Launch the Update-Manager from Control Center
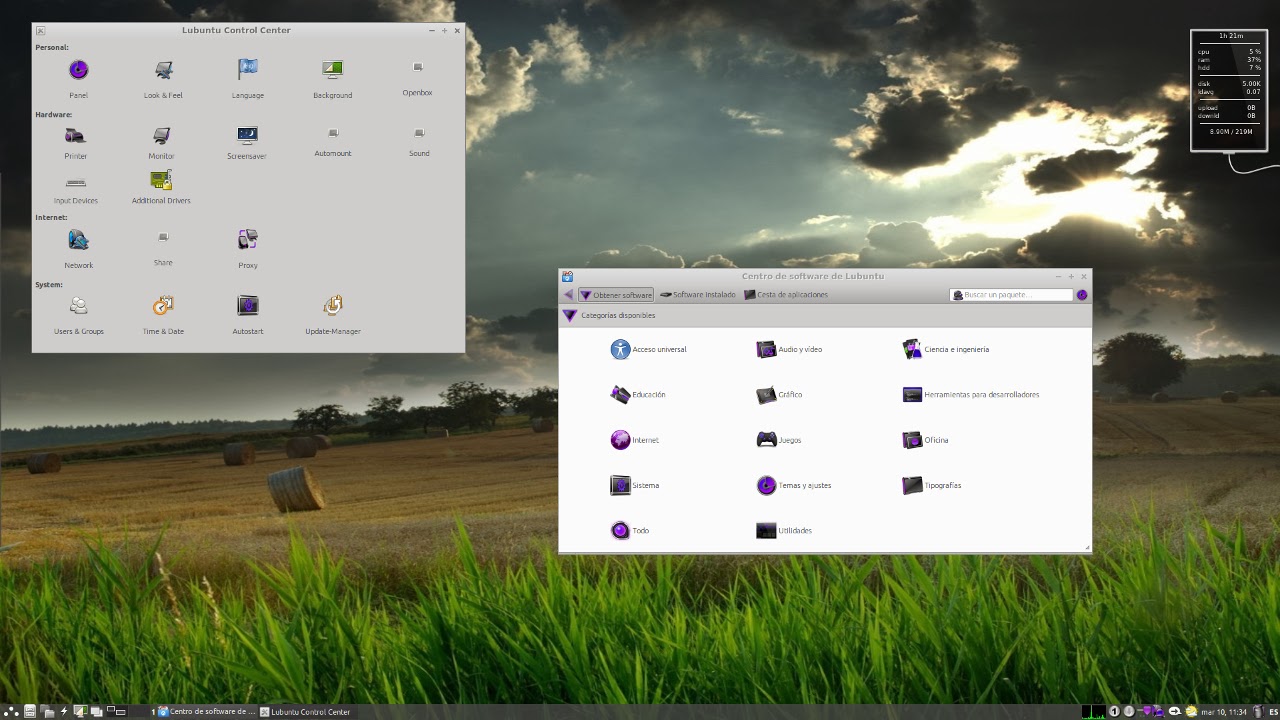Screen dimensions: 1280x720 pos(332,306)
